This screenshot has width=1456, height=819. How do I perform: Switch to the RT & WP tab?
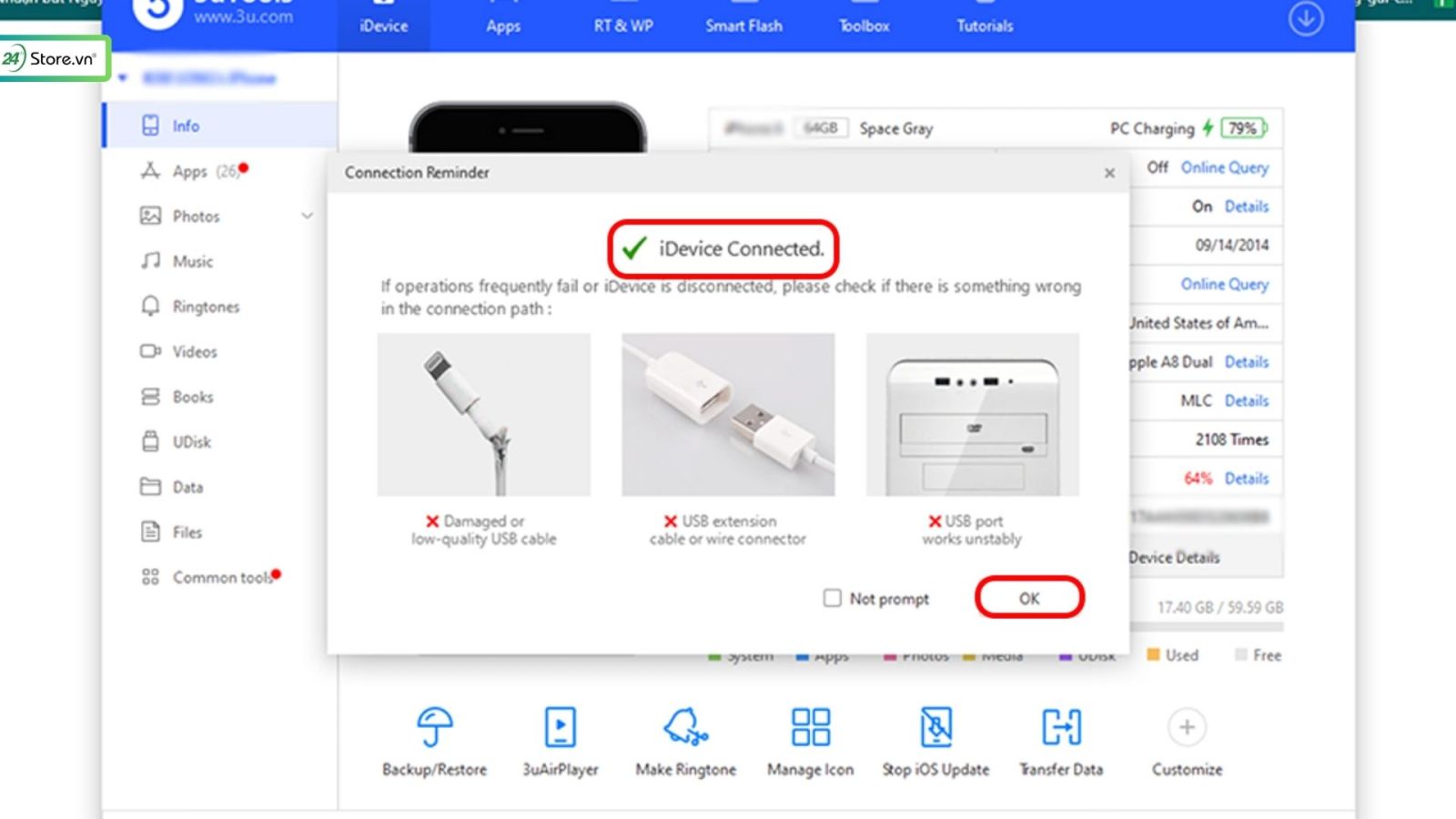pyautogui.click(x=623, y=25)
